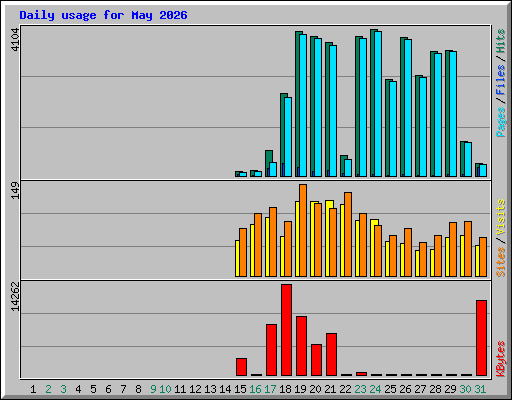
Task: Click day 10 on the x-axis
Action: point(165,389)
